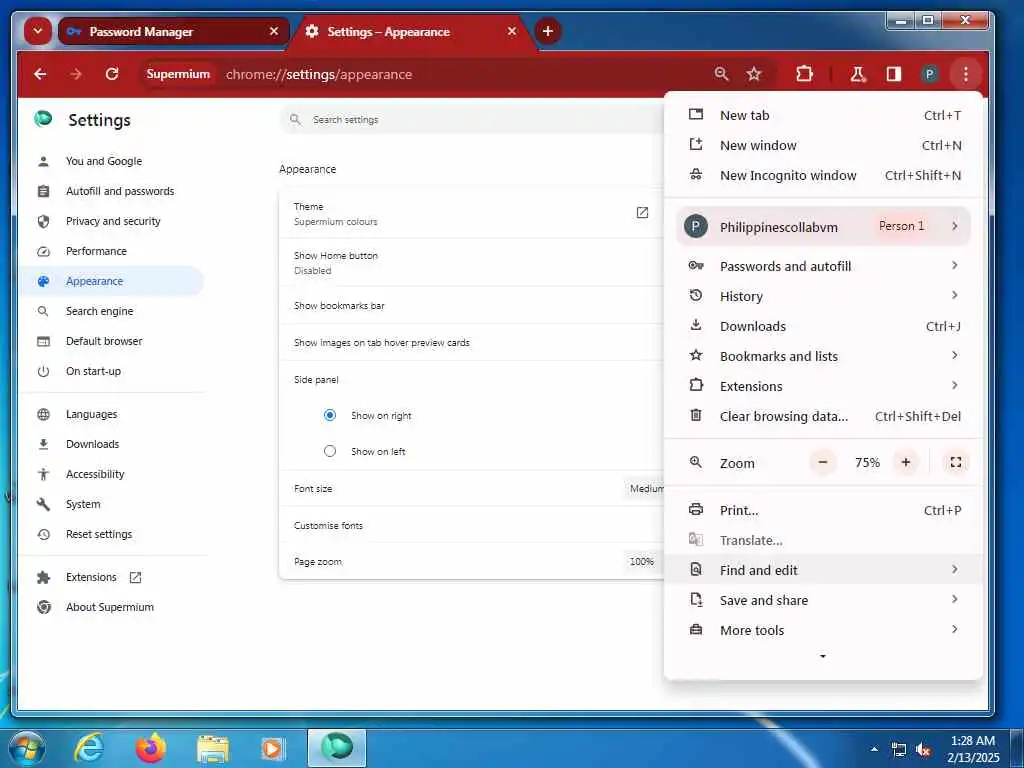The image size is (1024, 768).
Task: Click the back navigation arrow
Action: 40,74
